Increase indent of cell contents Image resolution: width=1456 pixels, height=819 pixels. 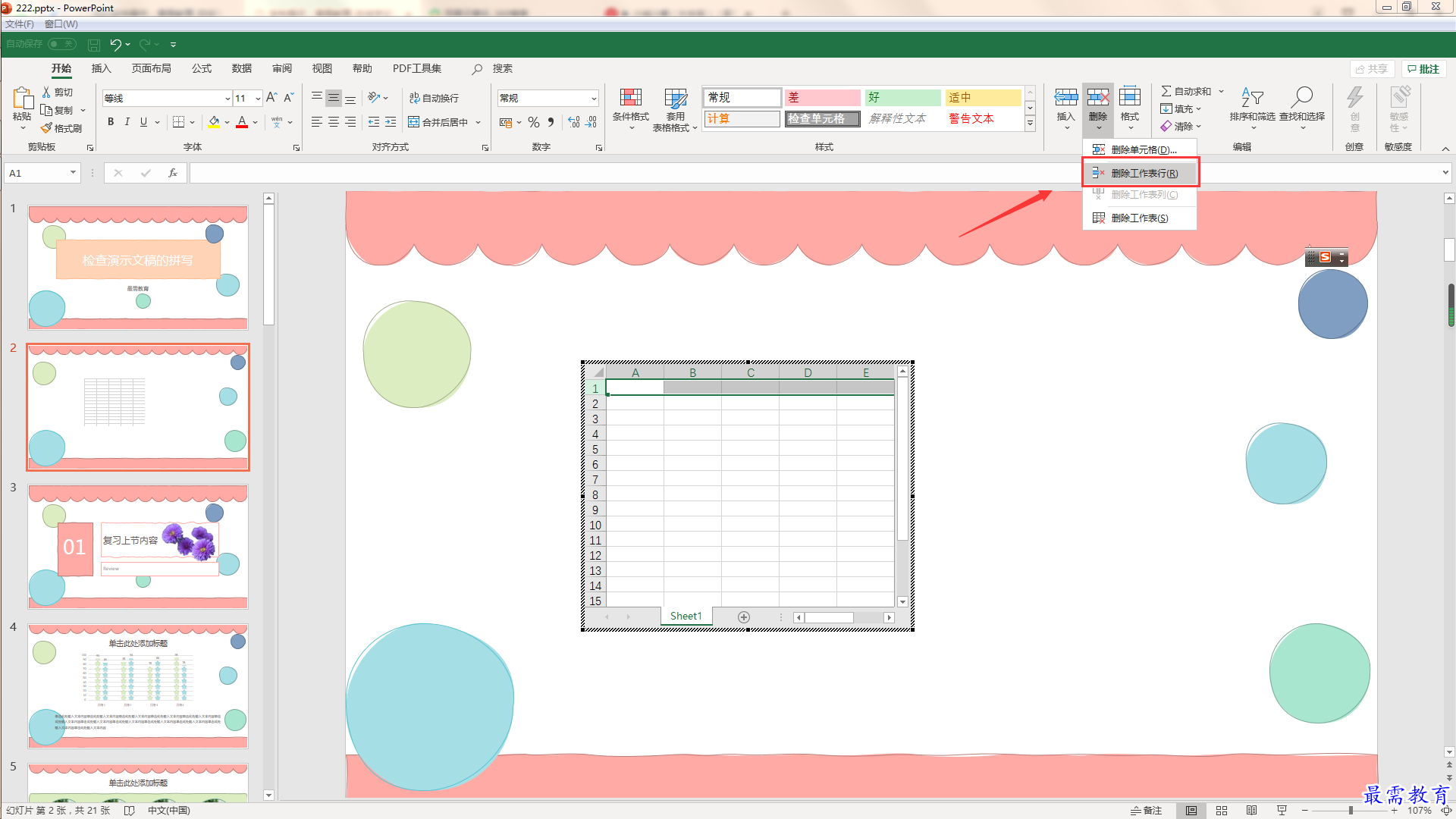391,122
